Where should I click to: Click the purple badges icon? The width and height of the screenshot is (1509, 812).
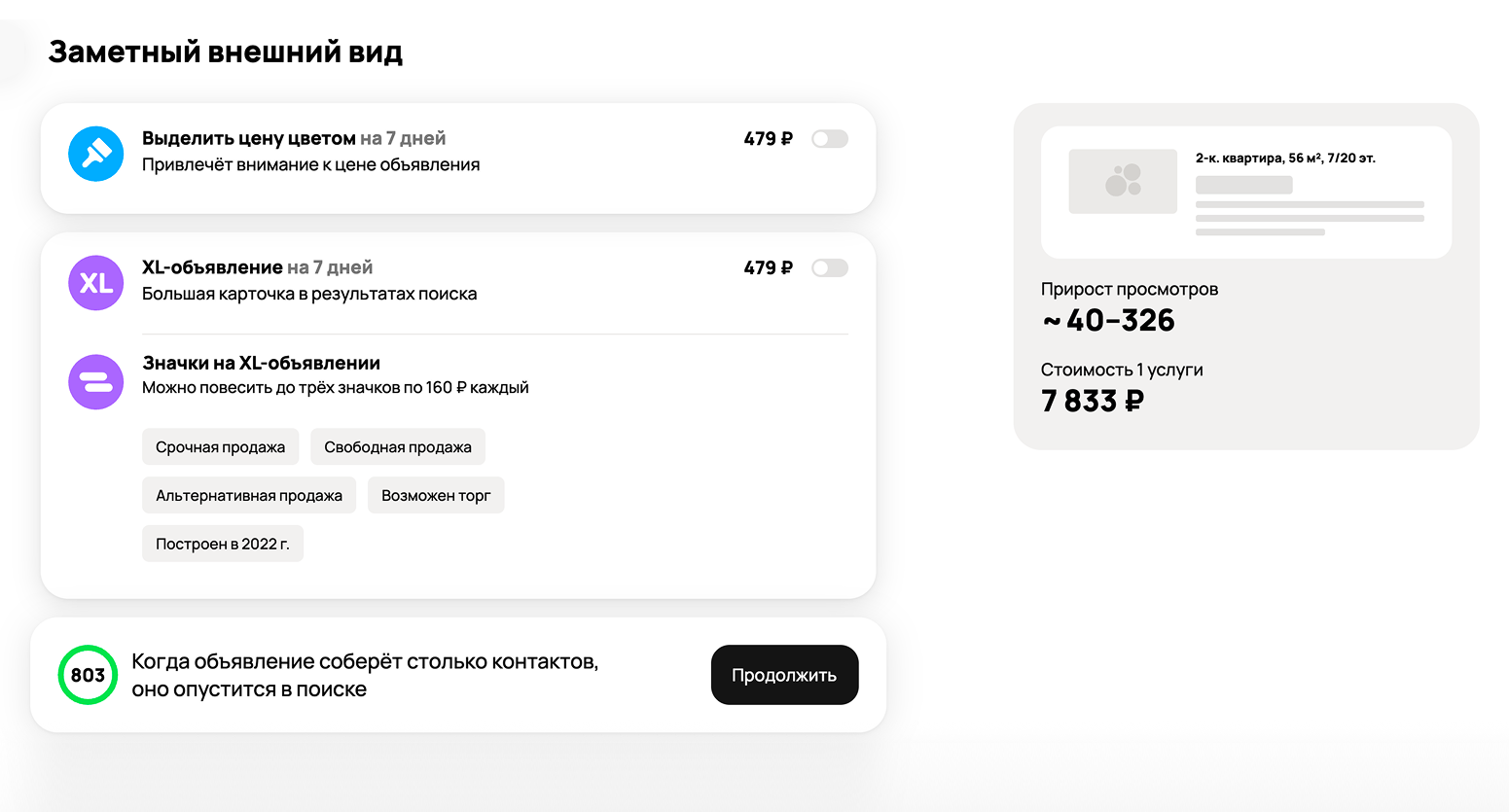[x=95, y=381]
